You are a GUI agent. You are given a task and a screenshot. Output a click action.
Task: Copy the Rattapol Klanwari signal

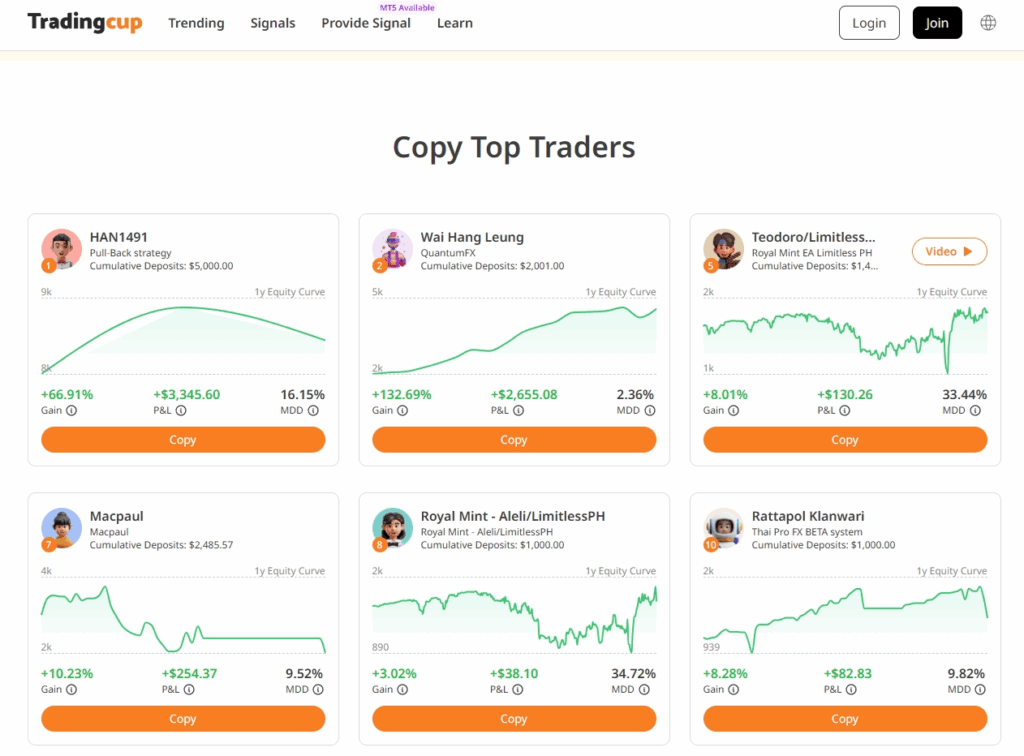coord(845,719)
